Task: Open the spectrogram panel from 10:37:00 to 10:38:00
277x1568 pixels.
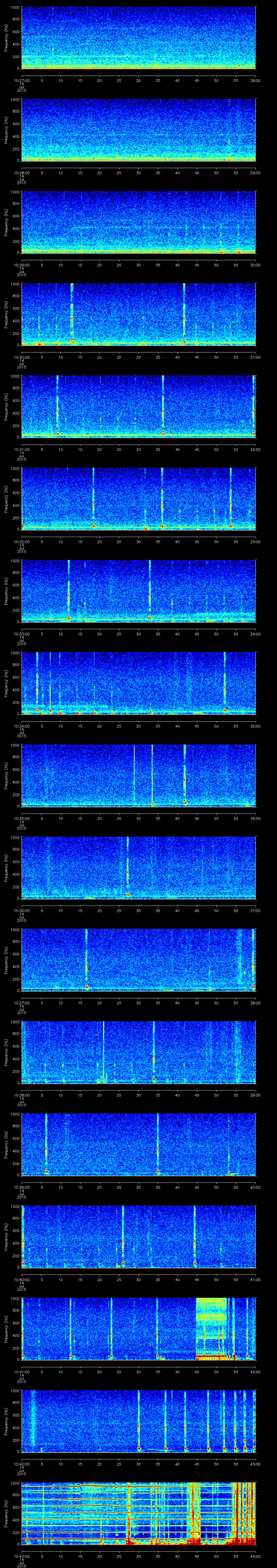Action: pyautogui.click(x=139, y=960)
